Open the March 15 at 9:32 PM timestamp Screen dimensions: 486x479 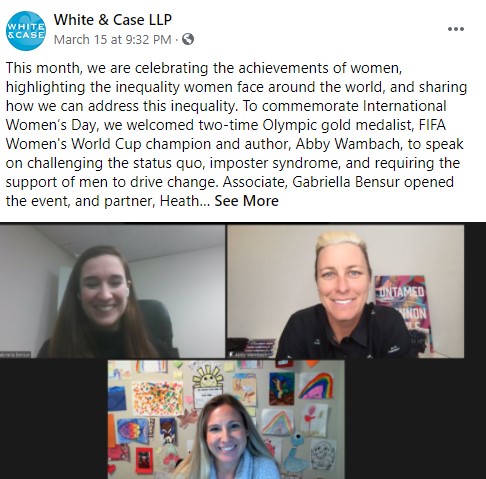point(112,40)
